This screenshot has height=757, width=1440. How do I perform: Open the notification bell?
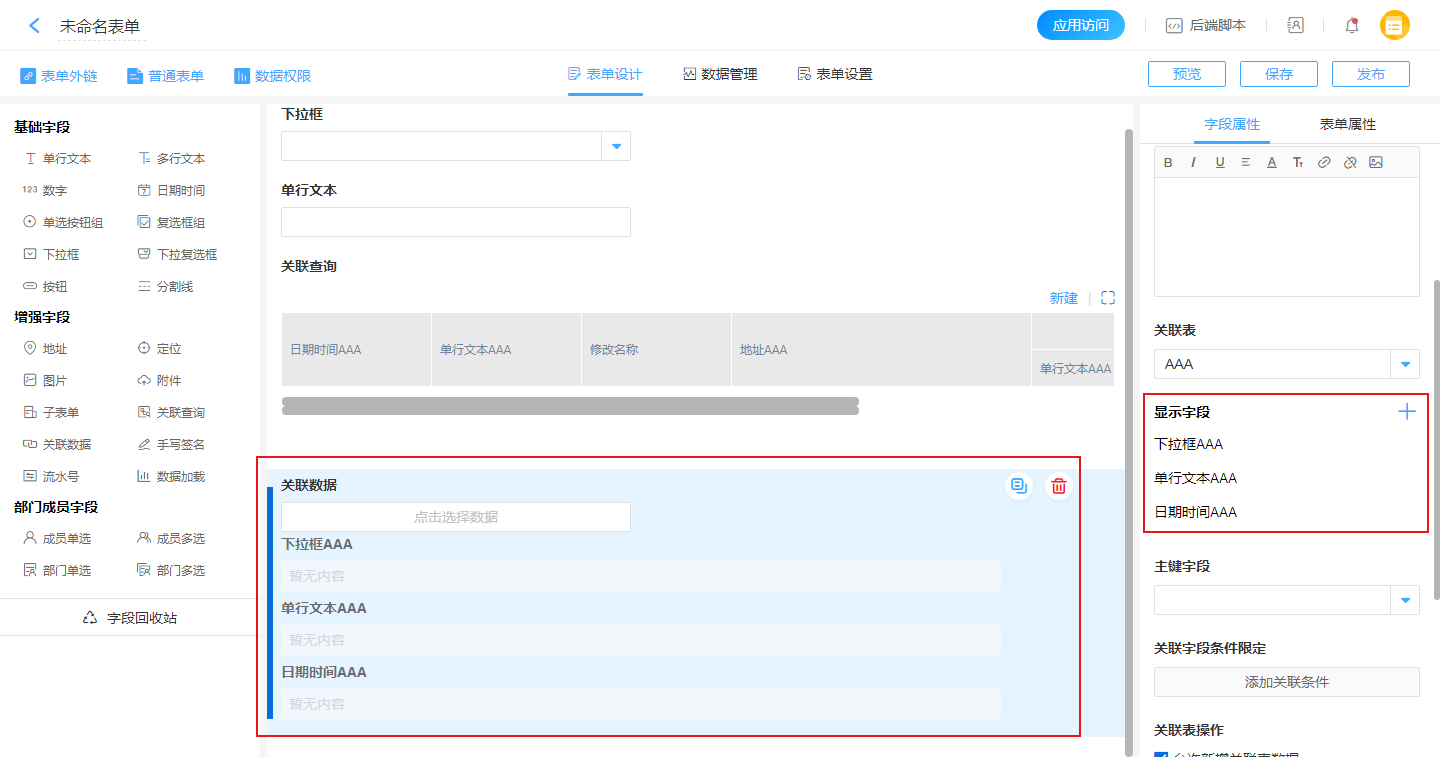click(1351, 26)
